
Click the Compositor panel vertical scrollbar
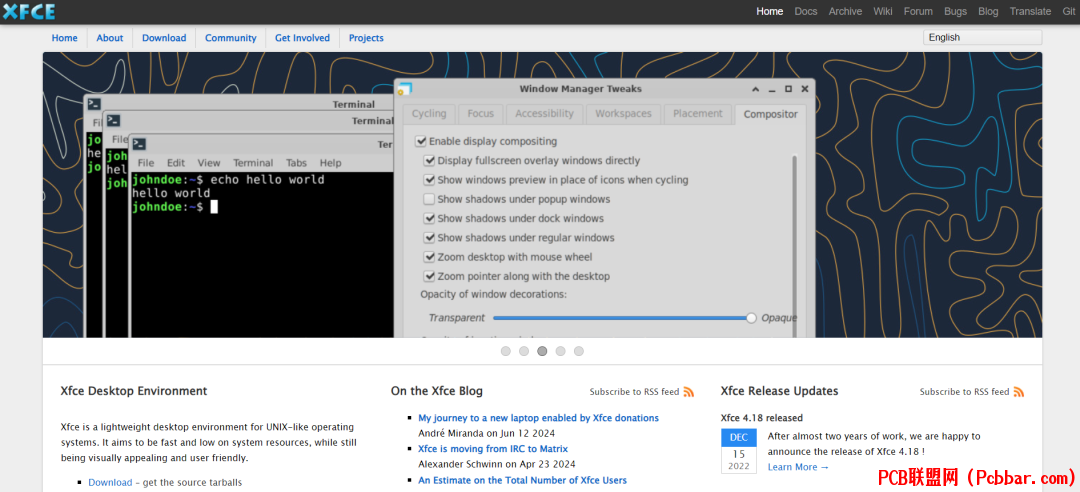pyautogui.click(x=794, y=246)
